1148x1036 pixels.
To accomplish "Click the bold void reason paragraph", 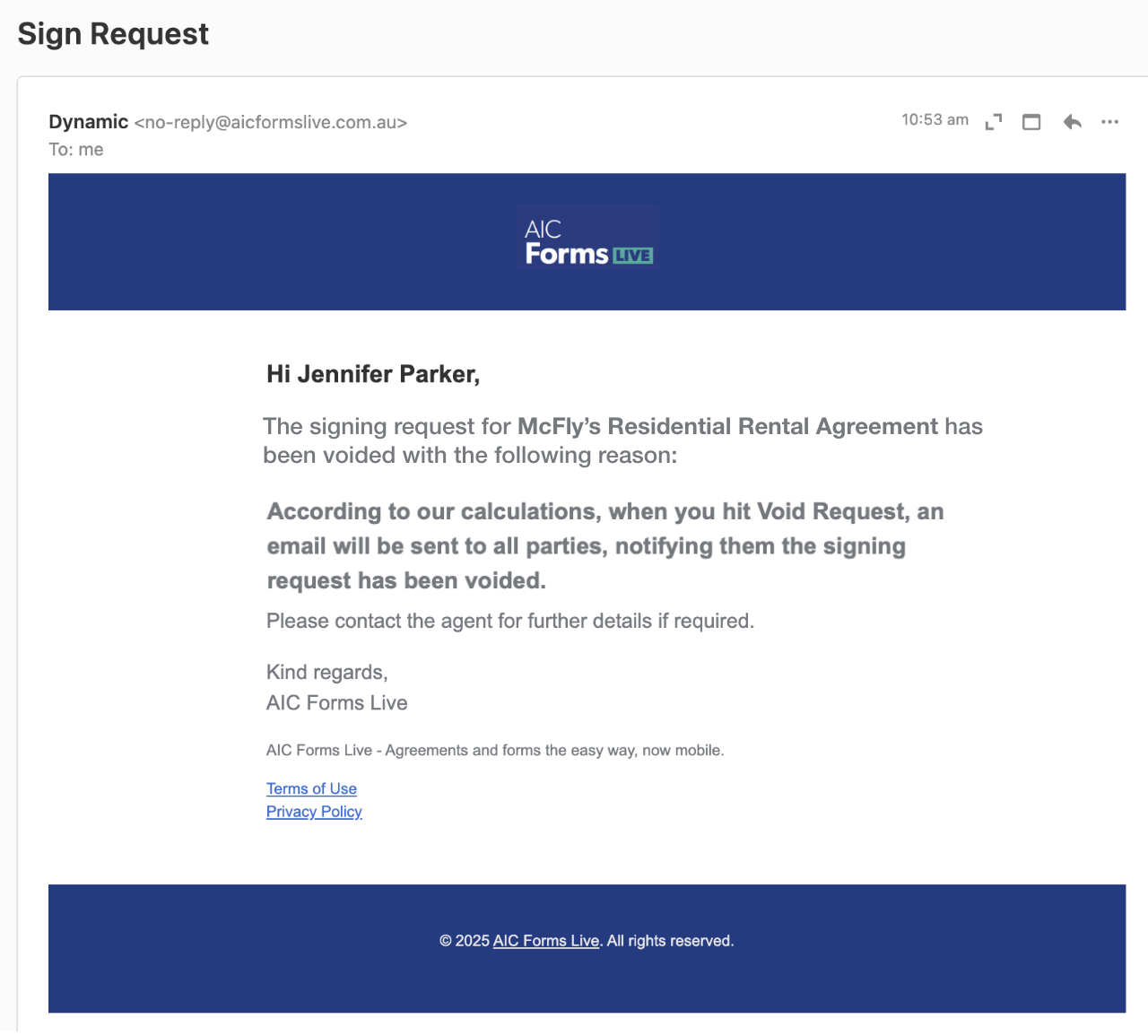I will click(x=605, y=546).
